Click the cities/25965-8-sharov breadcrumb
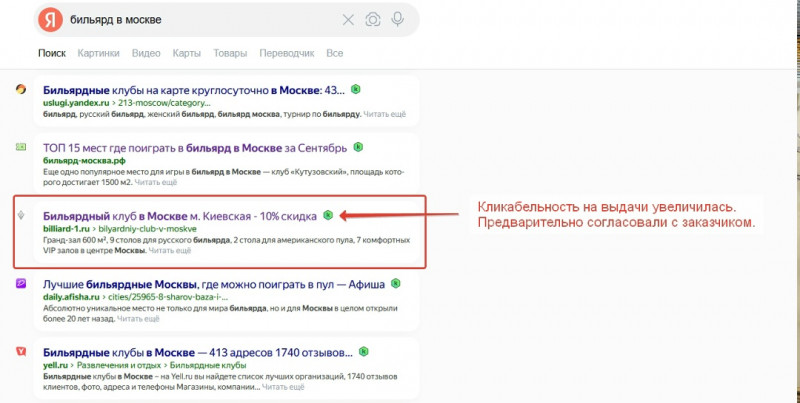Screen dimensions: 800x403 click(x=168, y=296)
